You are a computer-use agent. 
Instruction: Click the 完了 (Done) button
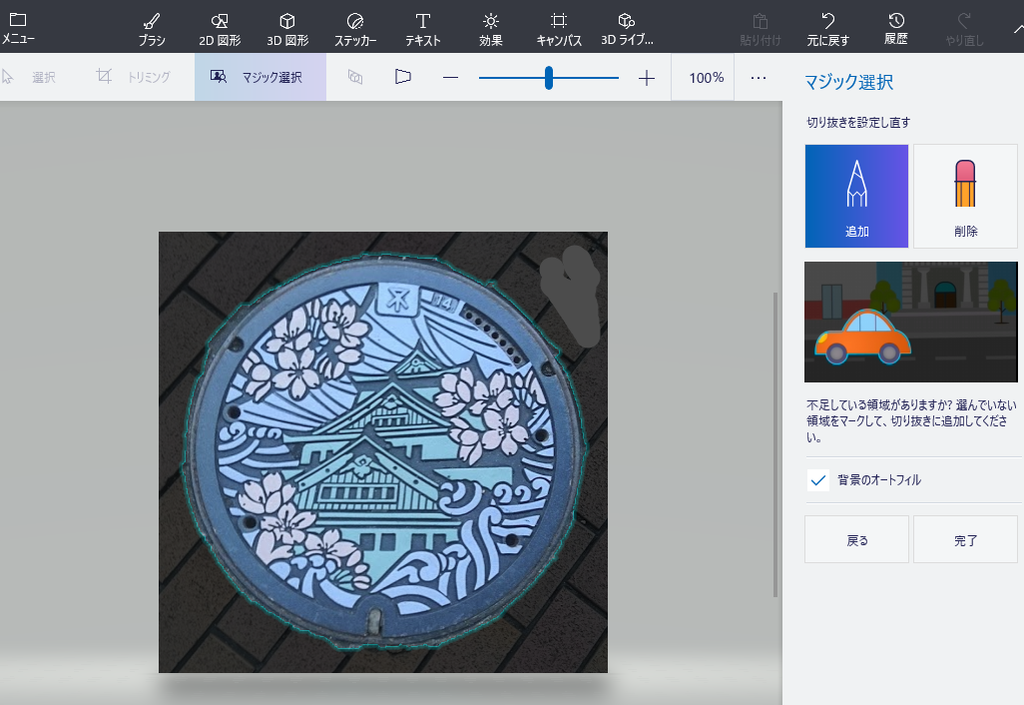964,538
